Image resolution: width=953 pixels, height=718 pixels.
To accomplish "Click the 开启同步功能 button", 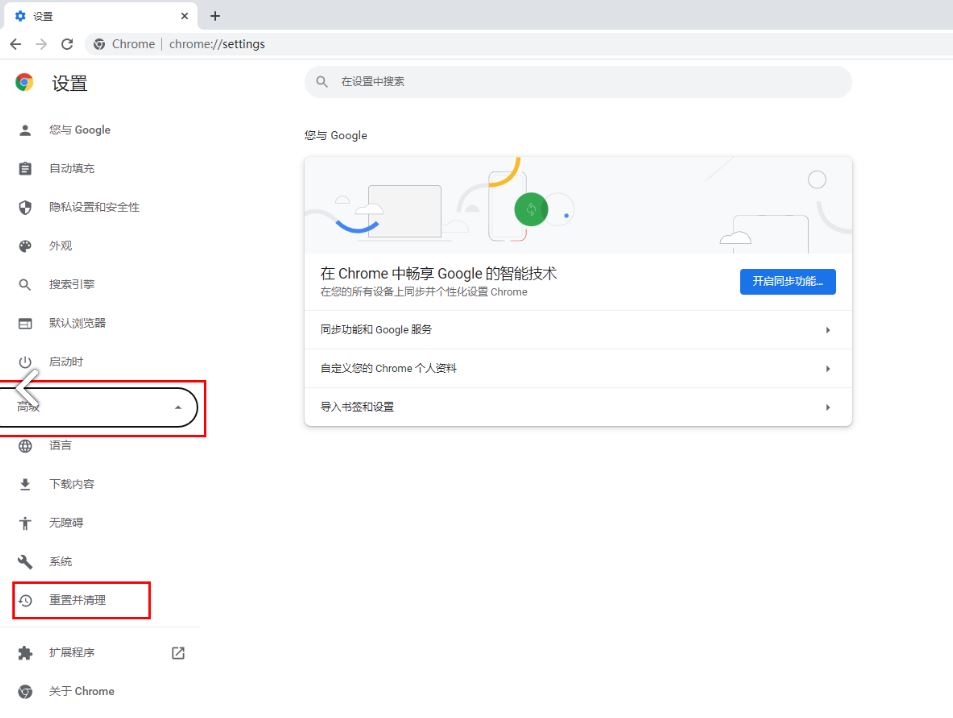I will tap(788, 281).
